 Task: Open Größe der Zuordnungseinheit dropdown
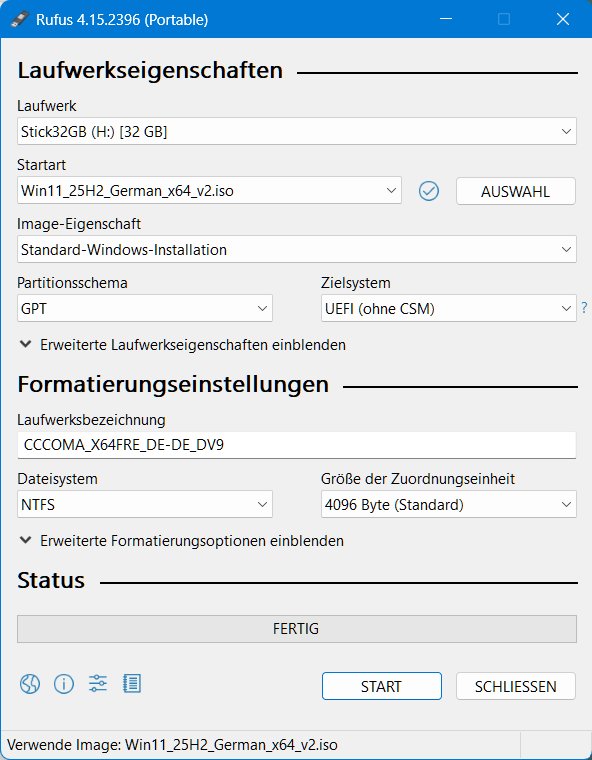(448, 504)
